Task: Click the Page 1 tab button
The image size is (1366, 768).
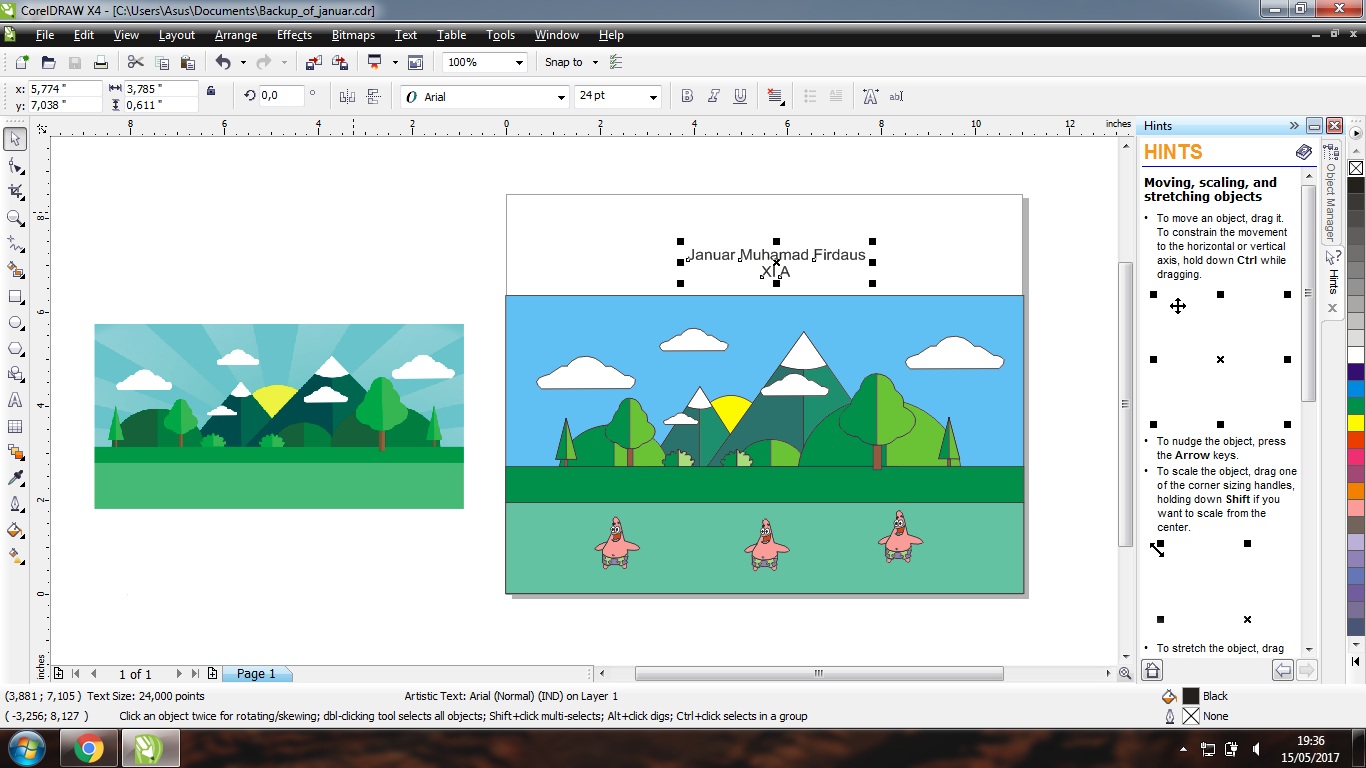Action: (257, 673)
